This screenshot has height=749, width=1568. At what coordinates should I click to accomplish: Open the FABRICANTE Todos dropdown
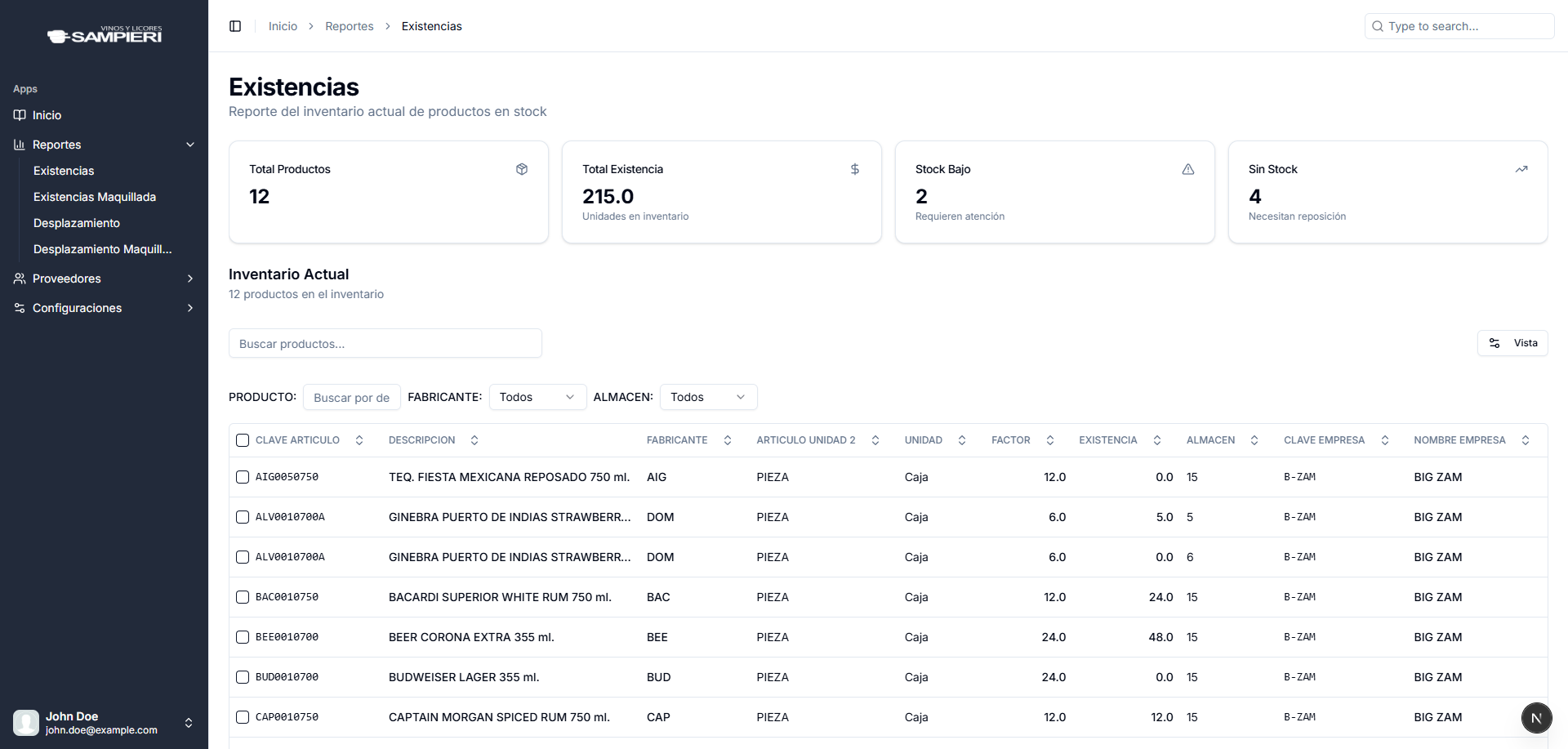pyautogui.click(x=537, y=397)
